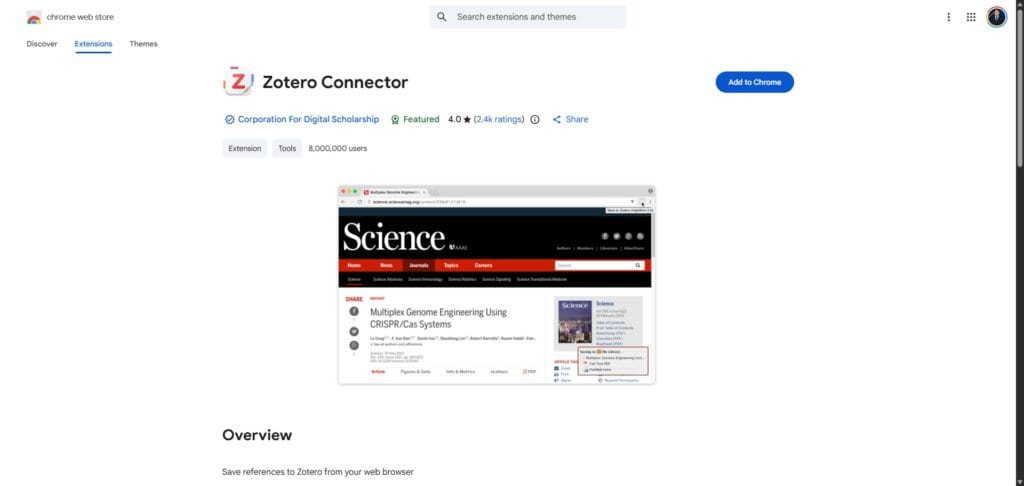Click the Chrome Web Store rainbow logo
The height and width of the screenshot is (486, 1024).
tap(34, 18)
